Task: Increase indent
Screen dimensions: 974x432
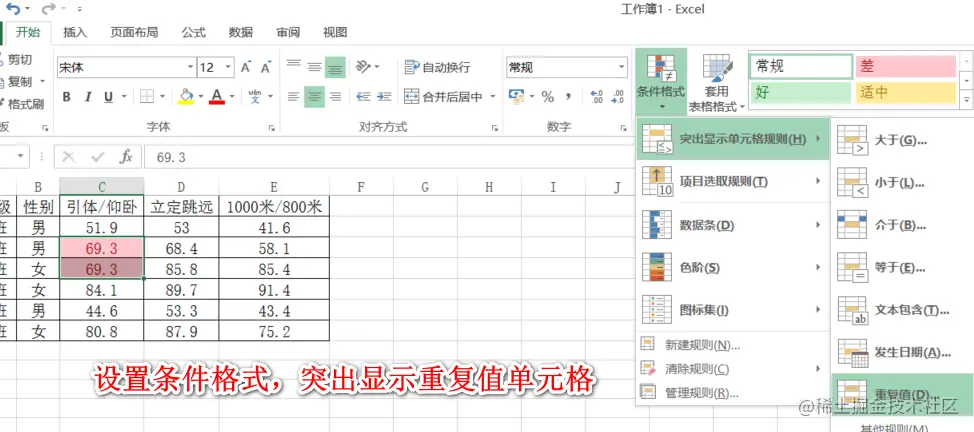Action: pos(385,96)
